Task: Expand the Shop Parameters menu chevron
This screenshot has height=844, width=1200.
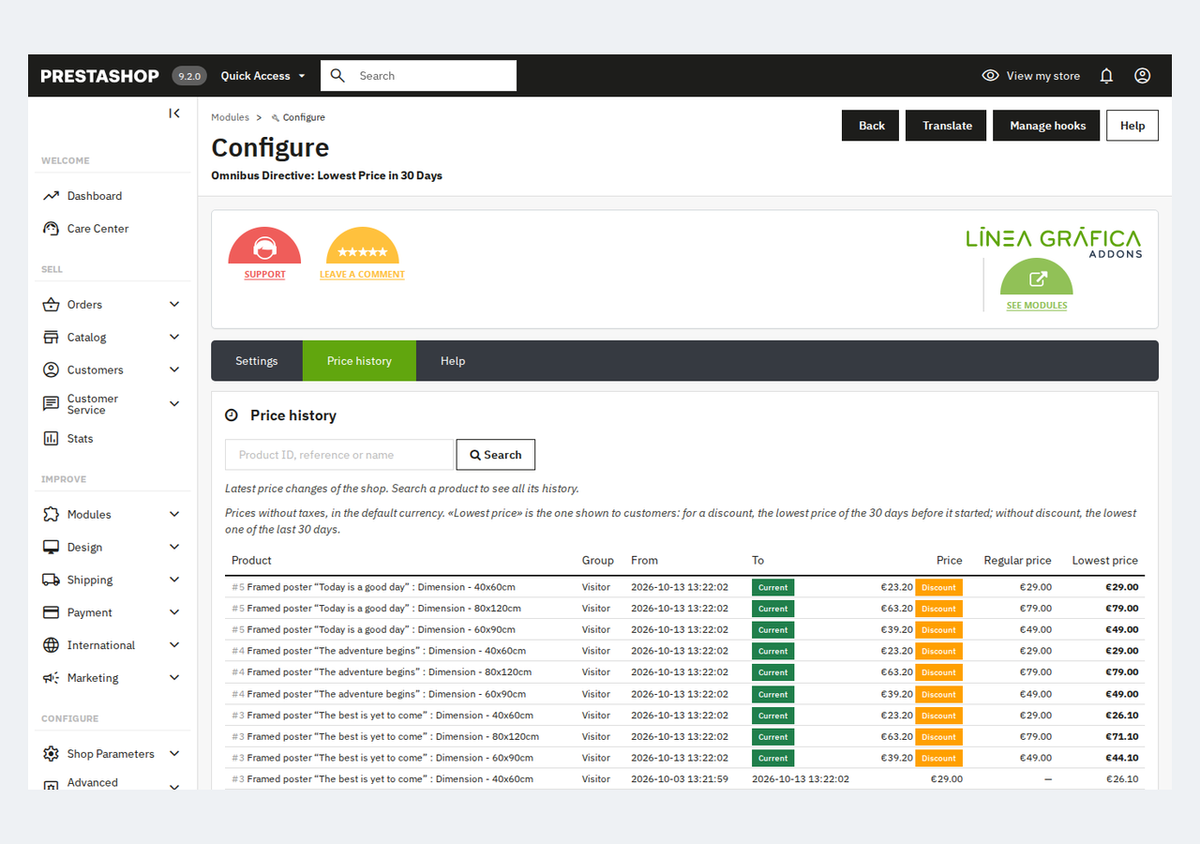Action: click(175, 754)
